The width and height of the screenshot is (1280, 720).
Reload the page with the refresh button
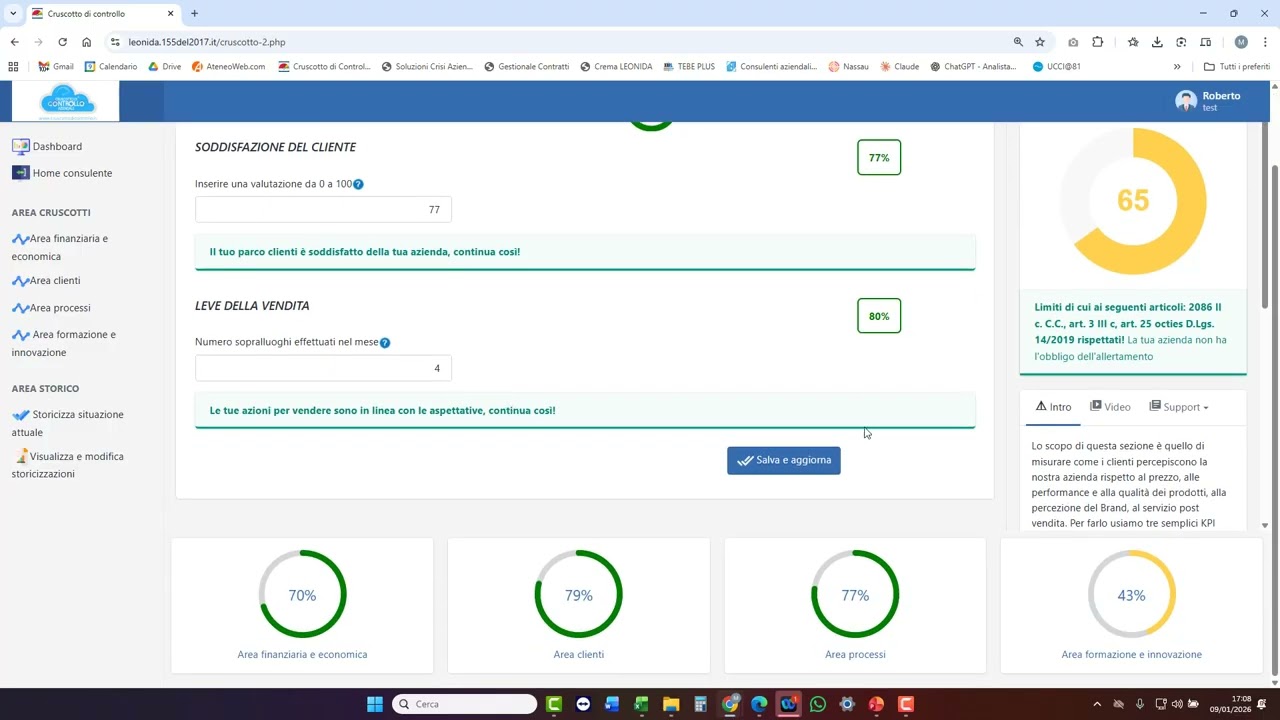tap(62, 42)
